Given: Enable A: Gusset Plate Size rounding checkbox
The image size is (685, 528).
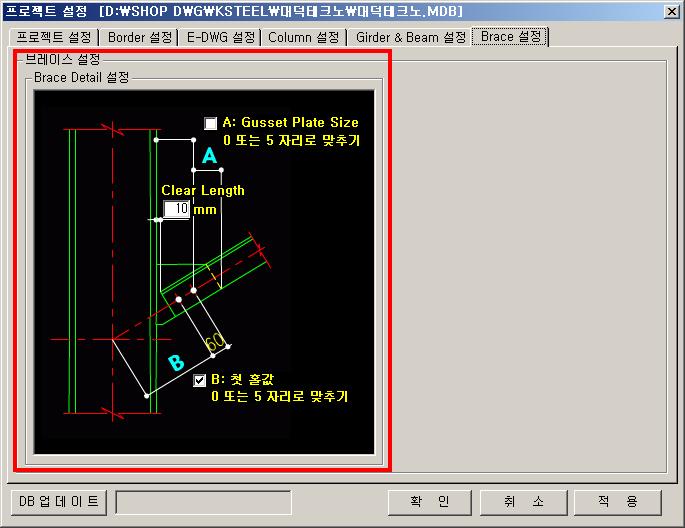Looking at the screenshot, I should point(210,124).
